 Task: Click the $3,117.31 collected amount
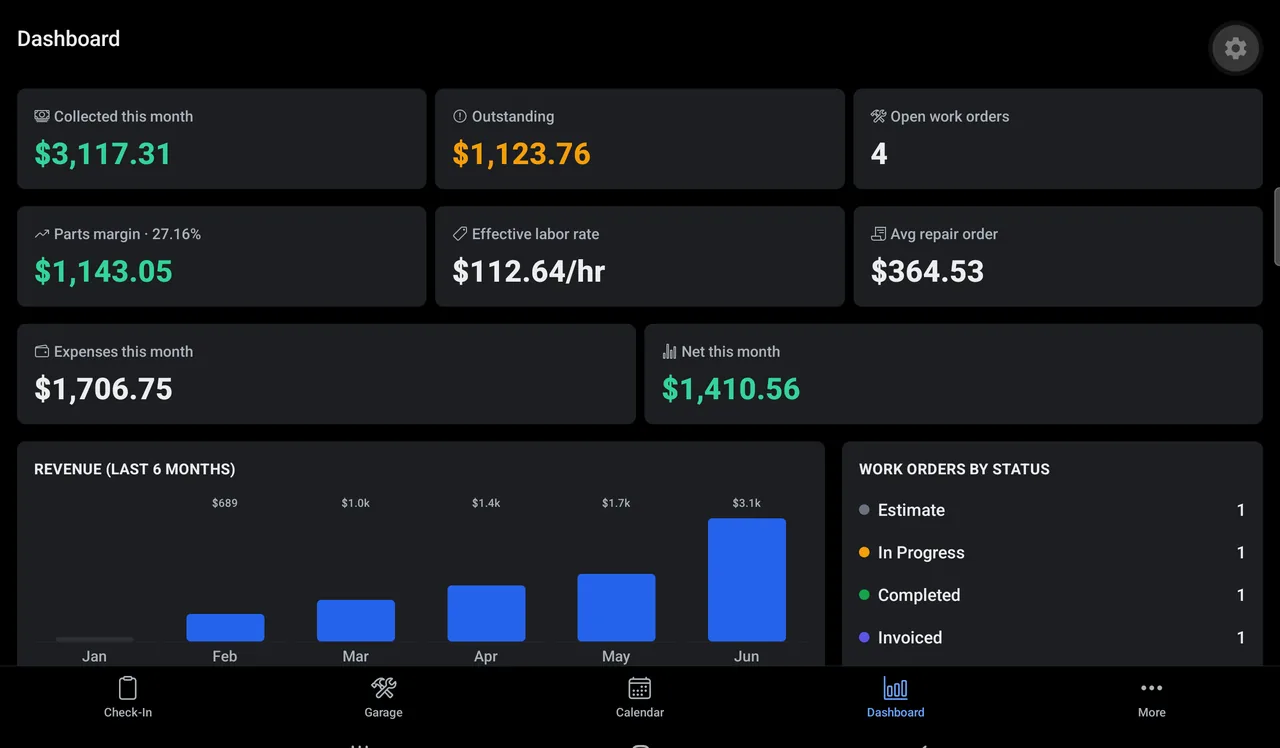point(103,154)
